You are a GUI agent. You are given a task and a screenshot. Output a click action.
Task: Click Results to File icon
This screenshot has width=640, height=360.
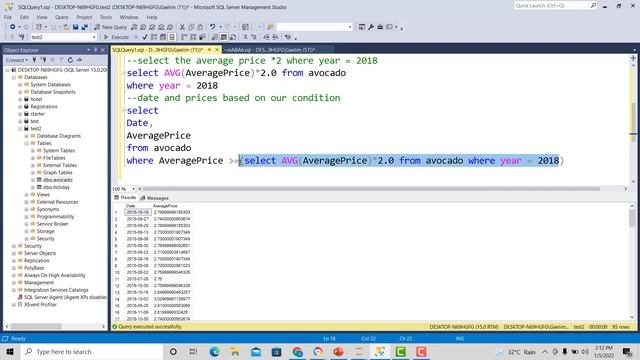[233, 37]
